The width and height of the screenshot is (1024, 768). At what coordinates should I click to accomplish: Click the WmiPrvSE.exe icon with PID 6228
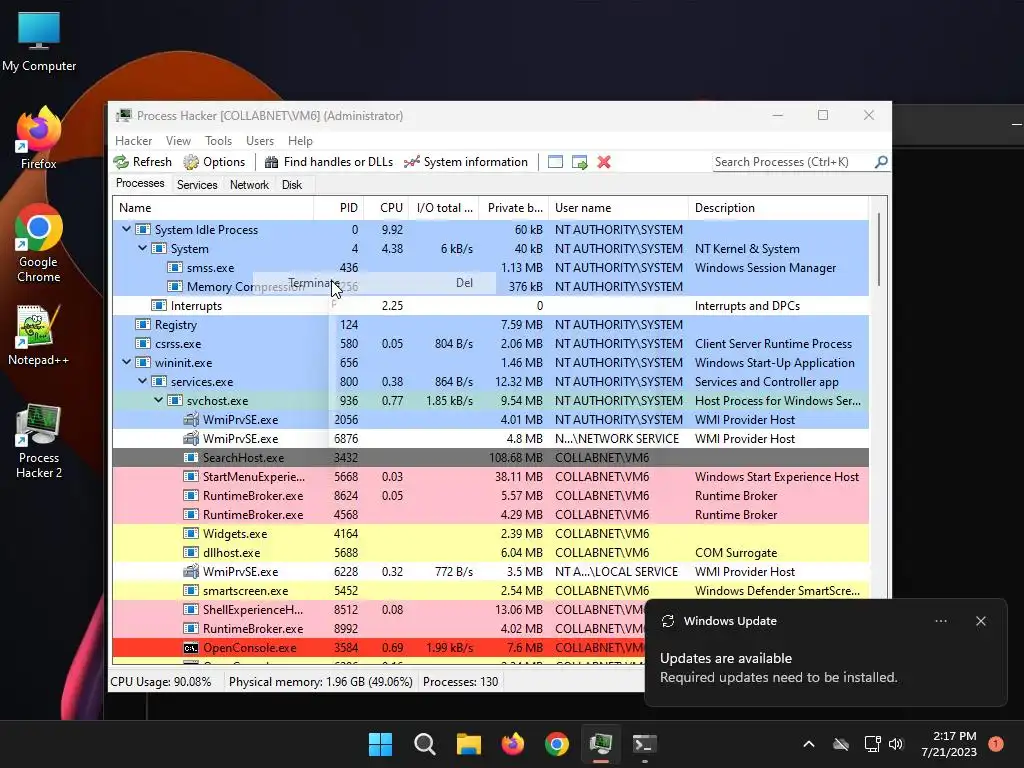191,571
